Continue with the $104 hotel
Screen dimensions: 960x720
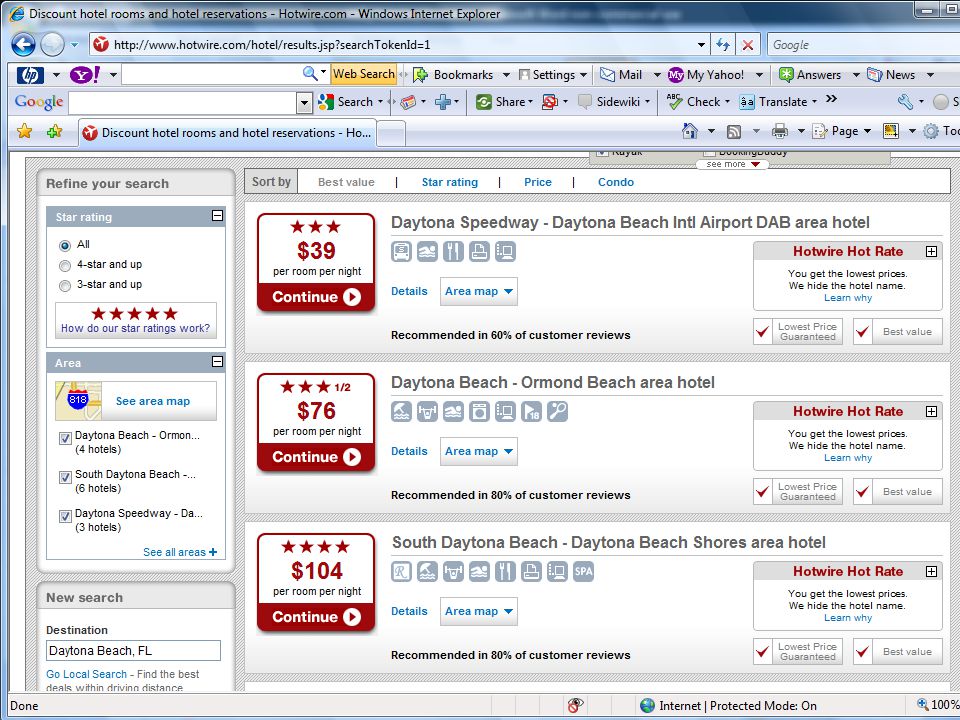click(x=316, y=617)
